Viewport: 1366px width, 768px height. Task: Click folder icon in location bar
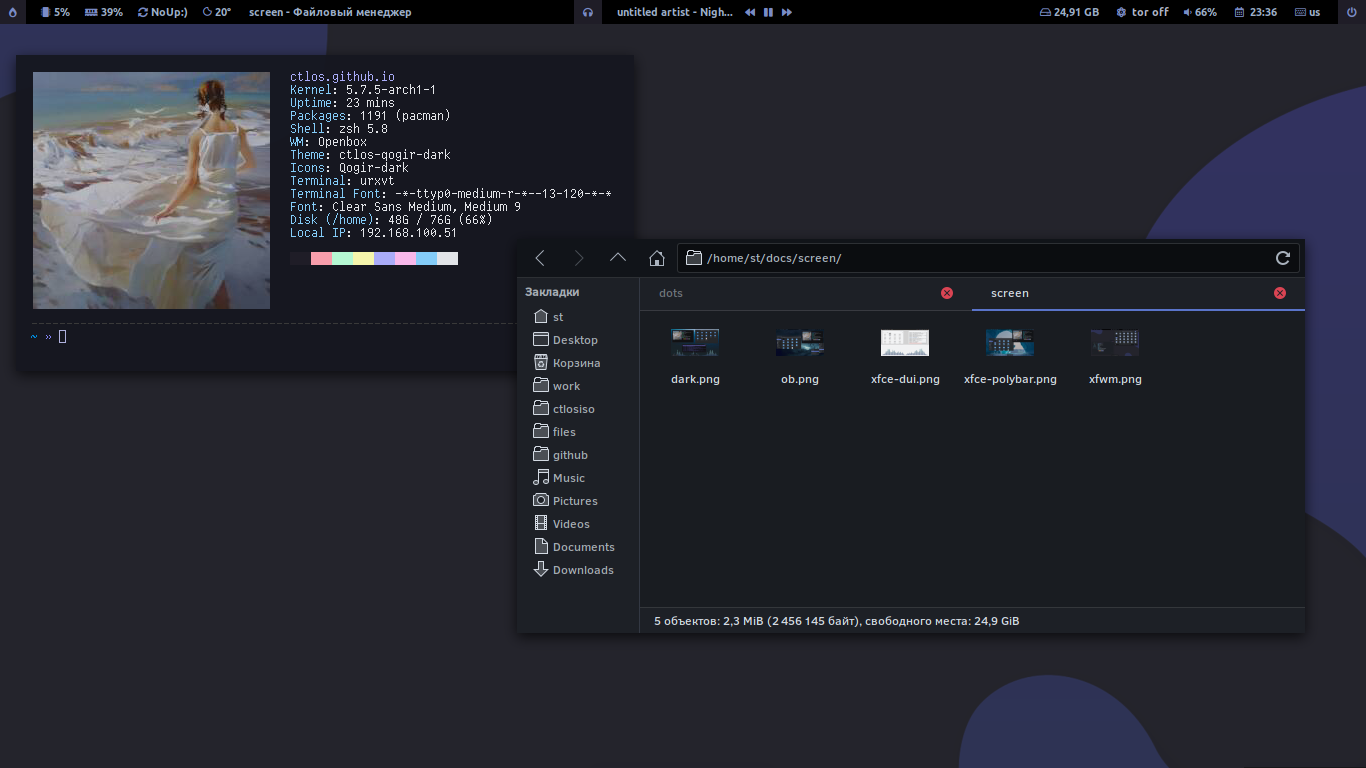(x=693, y=258)
